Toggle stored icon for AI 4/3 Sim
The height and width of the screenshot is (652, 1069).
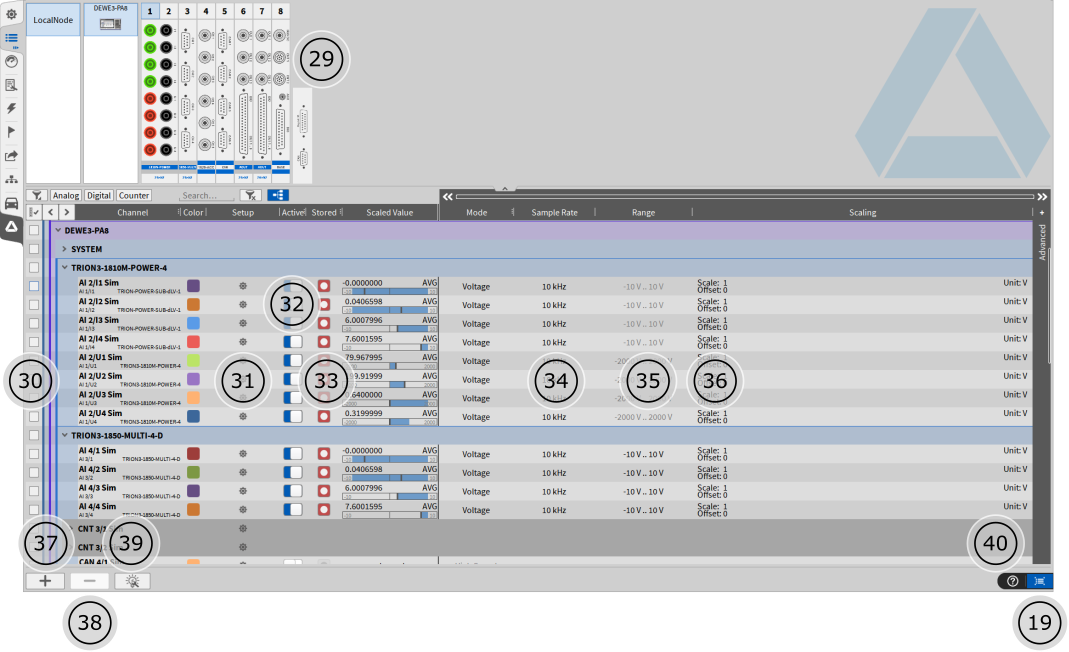pos(324,491)
